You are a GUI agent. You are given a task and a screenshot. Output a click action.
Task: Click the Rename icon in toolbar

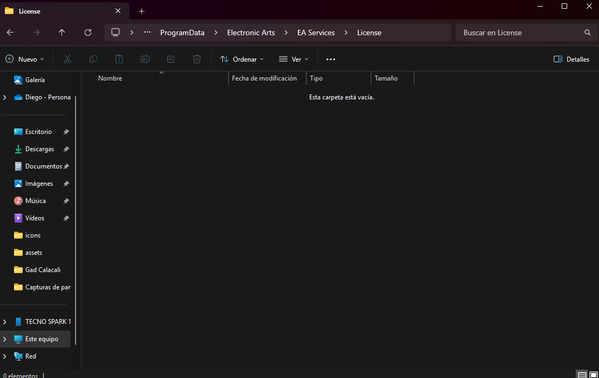coord(145,59)
